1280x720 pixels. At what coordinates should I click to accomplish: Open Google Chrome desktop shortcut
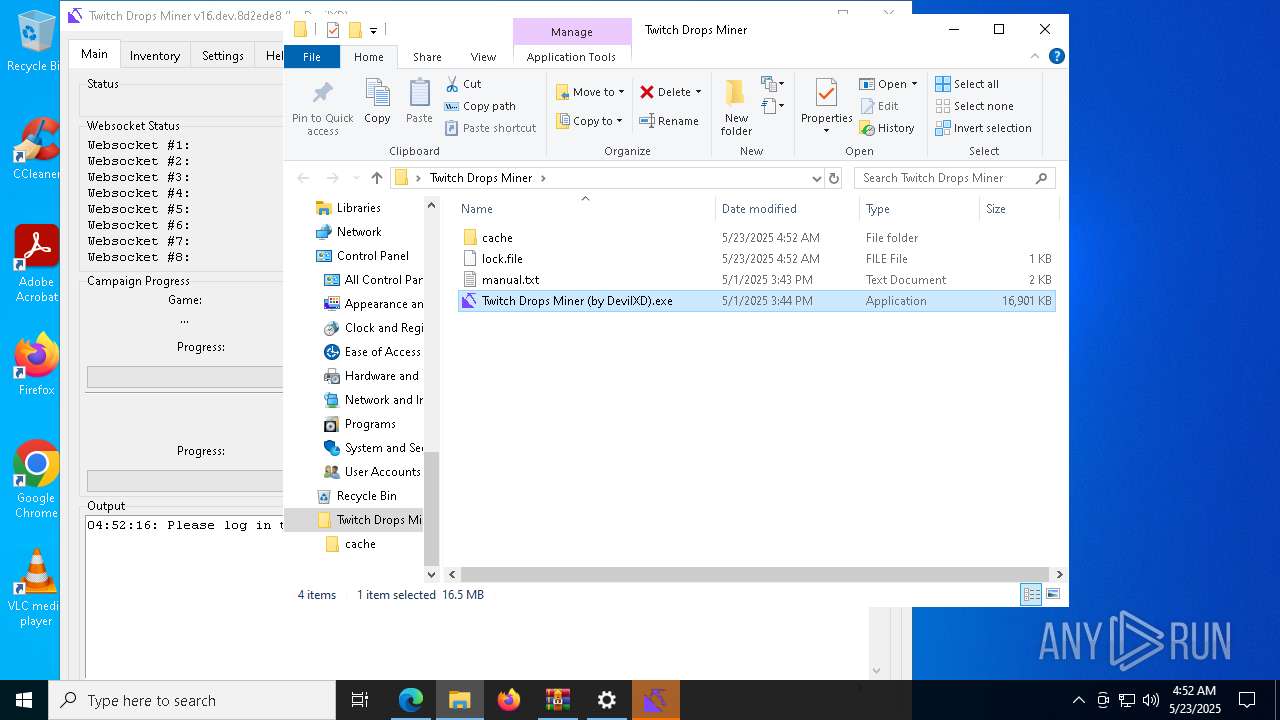pyautogui.click(x=36, y=480)
